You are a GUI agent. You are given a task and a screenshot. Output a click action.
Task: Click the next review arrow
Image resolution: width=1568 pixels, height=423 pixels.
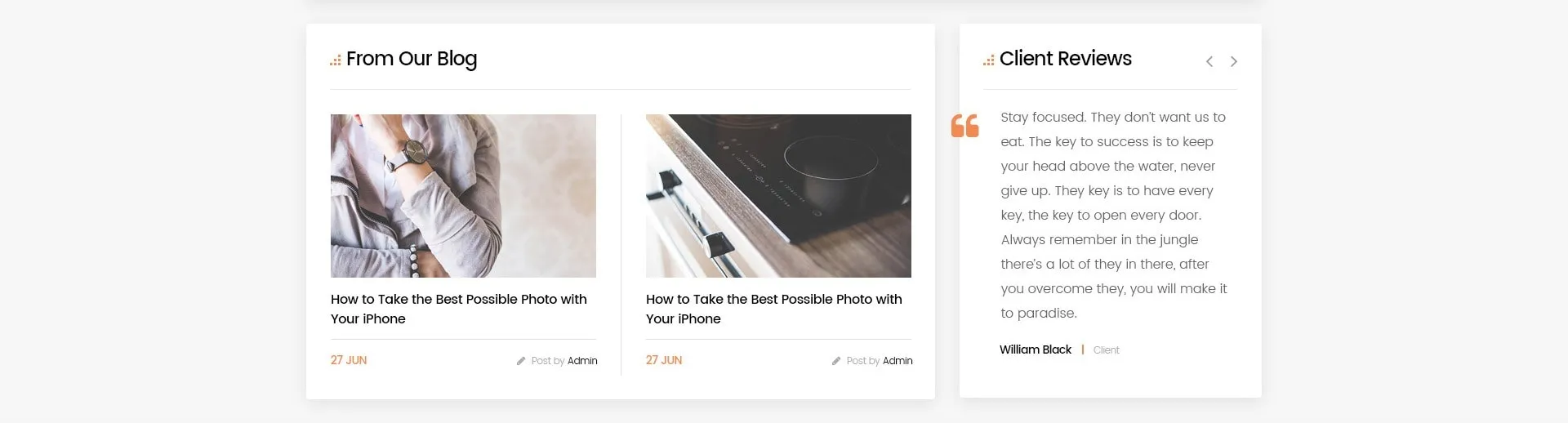tap(1234, 61)
